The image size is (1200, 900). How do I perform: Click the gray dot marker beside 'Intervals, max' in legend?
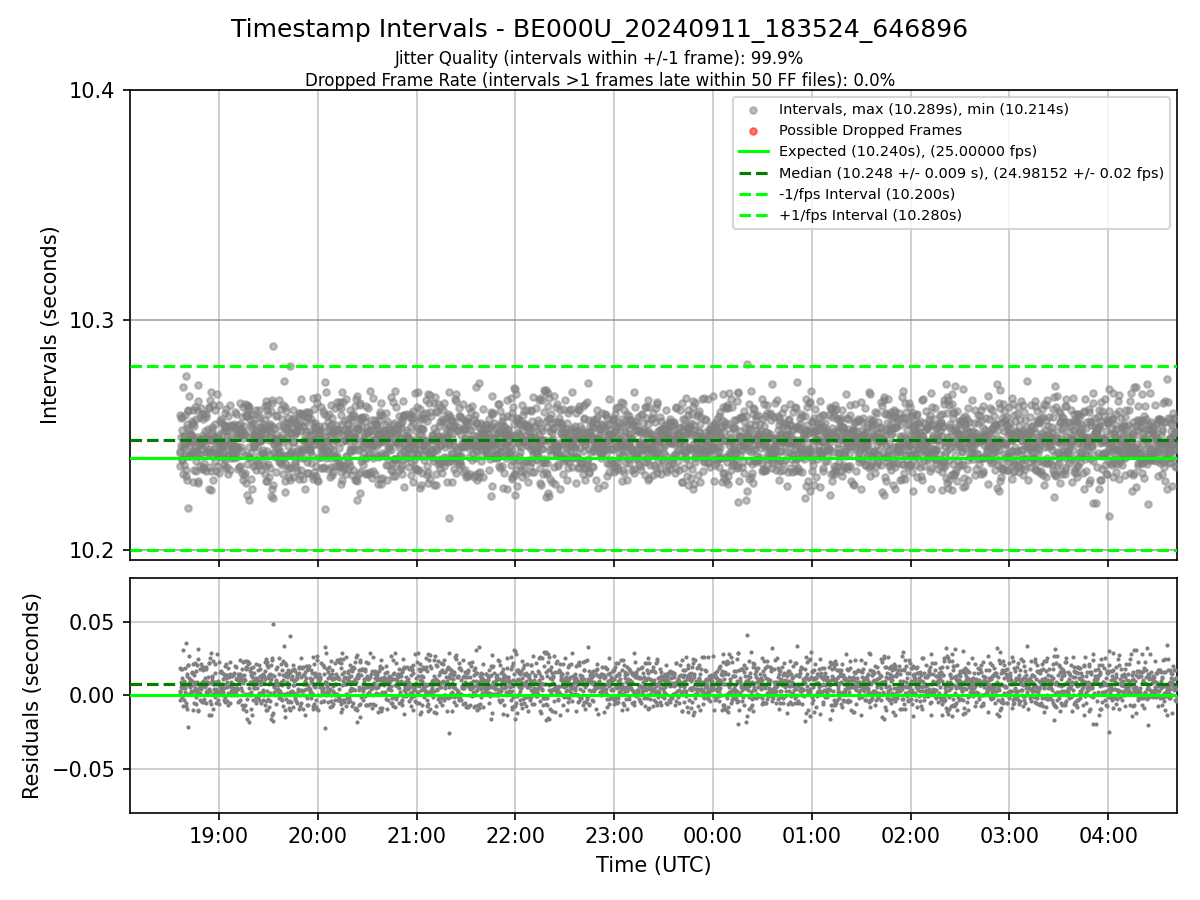tap(754, 110)
